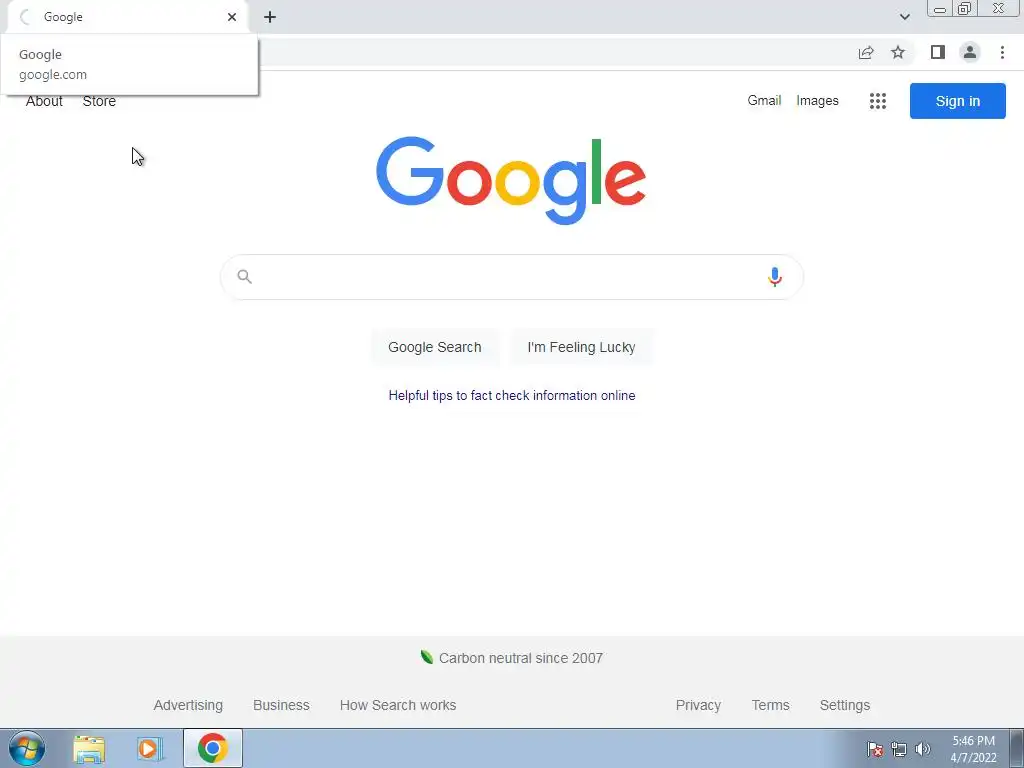Open the Privacy footer link
This screenshot has height=768, width=1024.
click(698, 705)
